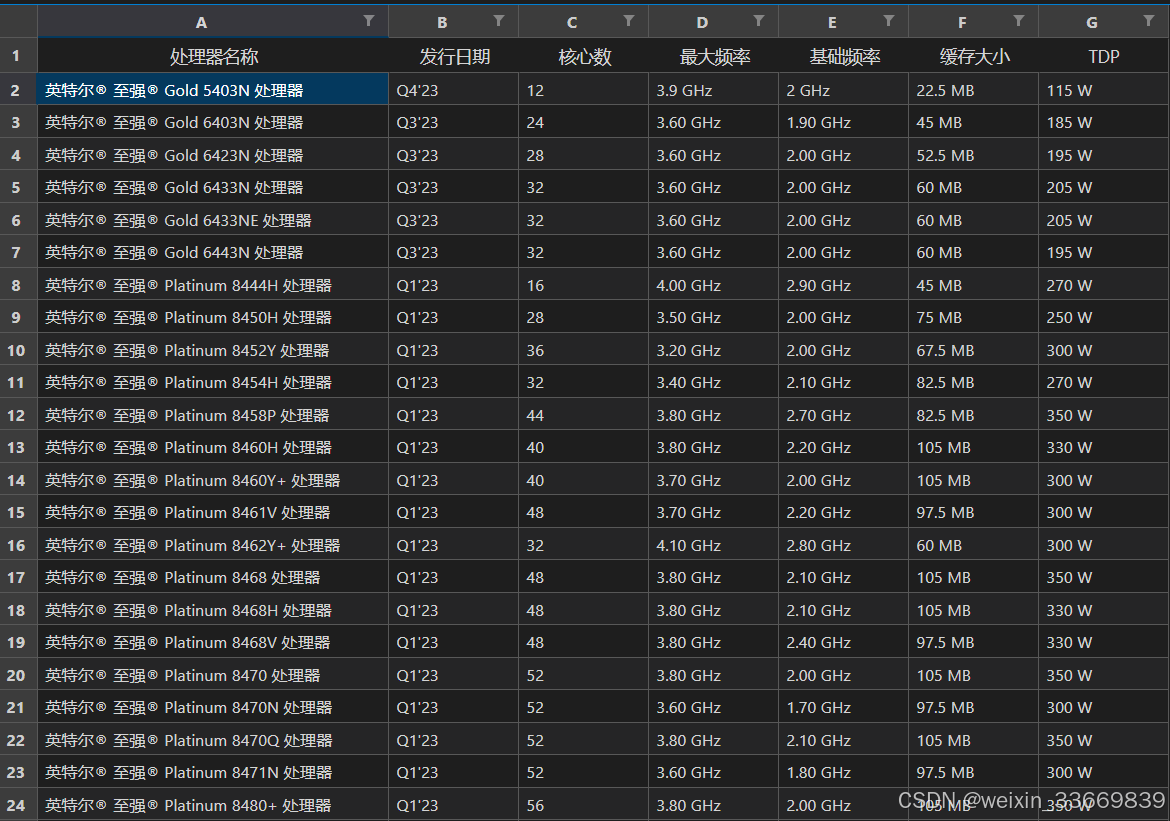Select the Platinum 8480+ name cell

(x=213, y=805)
